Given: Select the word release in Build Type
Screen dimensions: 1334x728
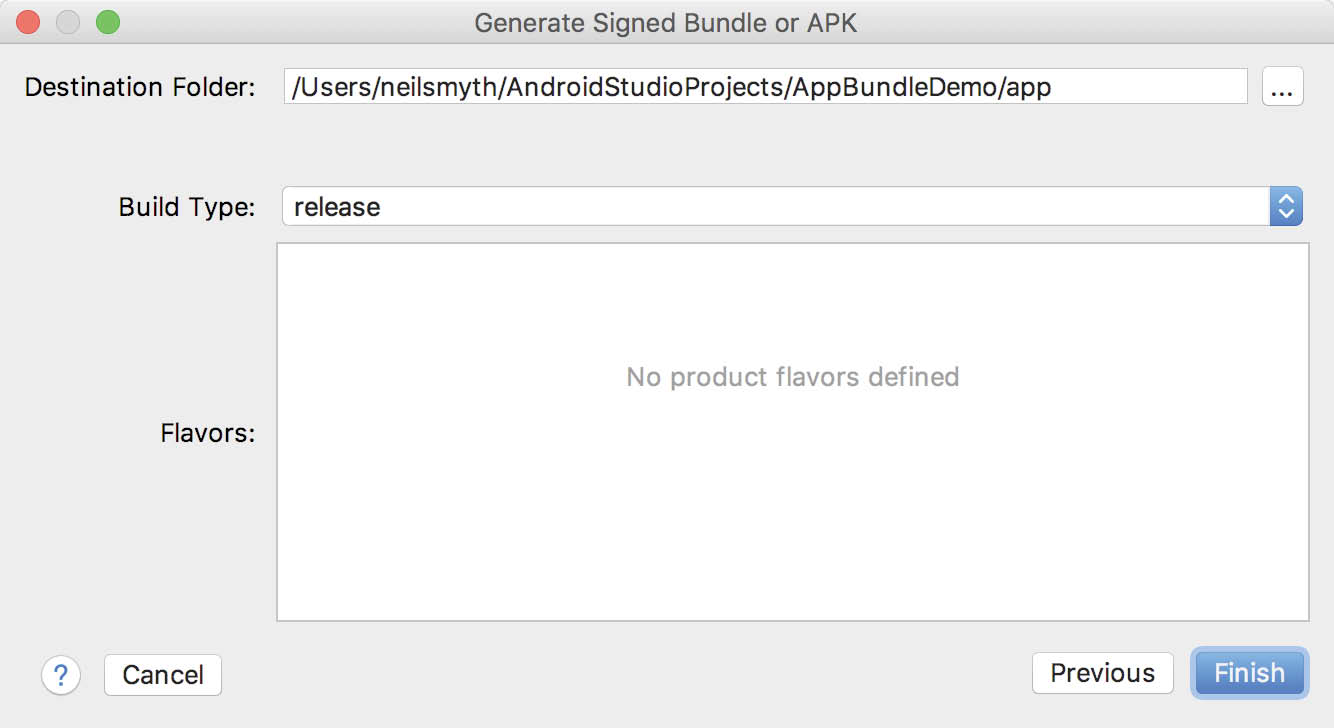Looking at the screenshot, I should (x=337, y=207).
